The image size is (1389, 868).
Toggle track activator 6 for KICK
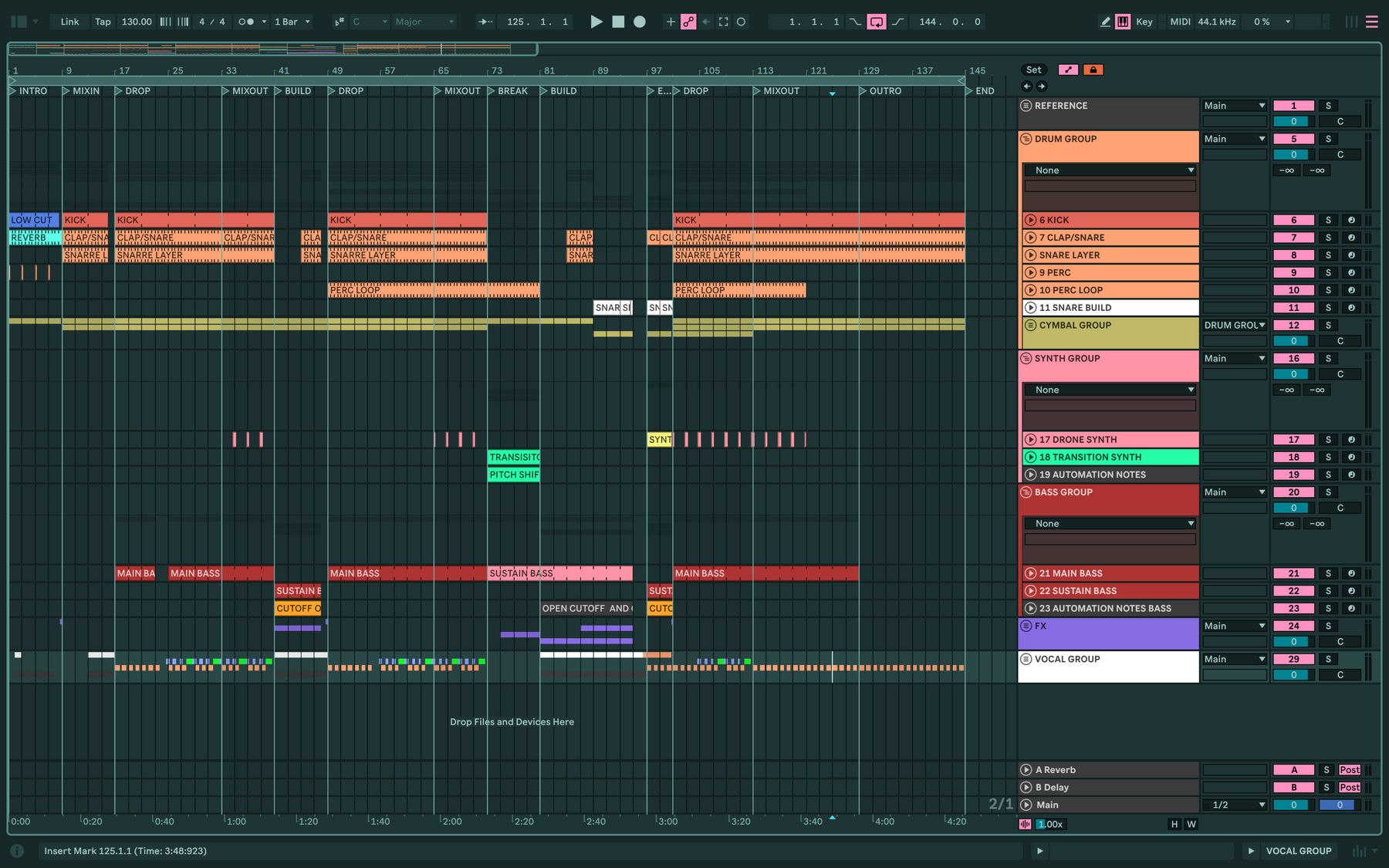1294,220
